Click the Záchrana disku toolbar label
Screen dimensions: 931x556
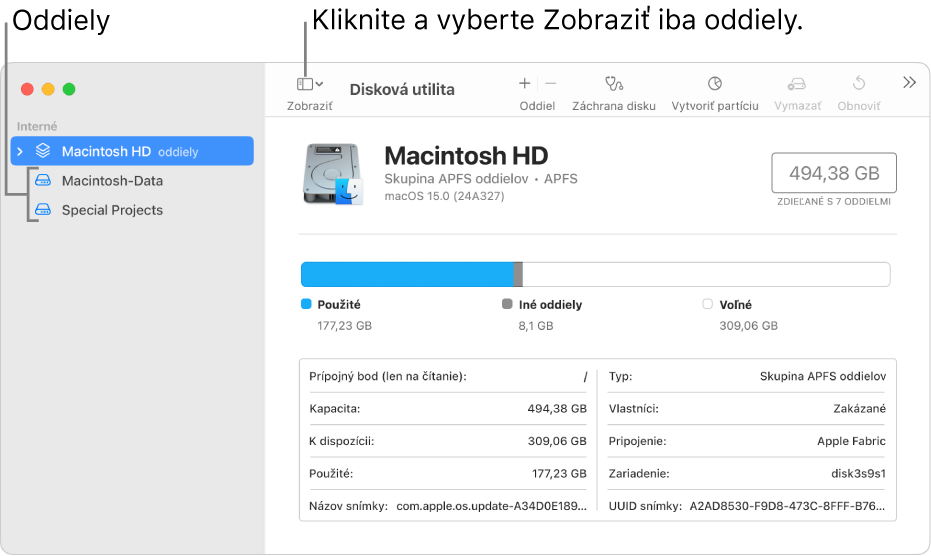[x=614, y=106]
